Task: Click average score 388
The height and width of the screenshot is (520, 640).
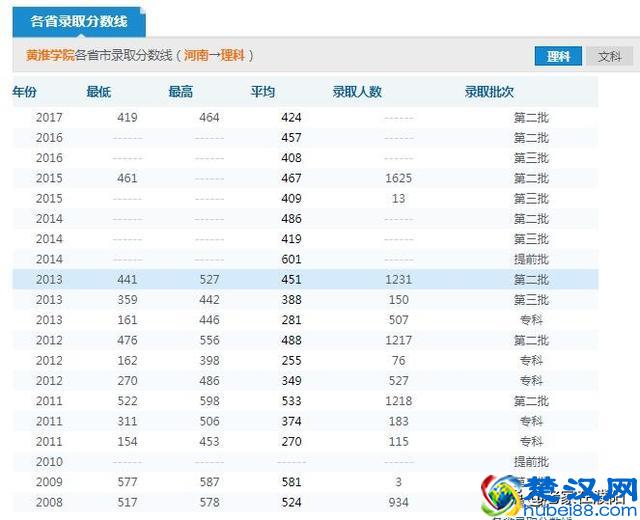Action: (x=291, y=300)
